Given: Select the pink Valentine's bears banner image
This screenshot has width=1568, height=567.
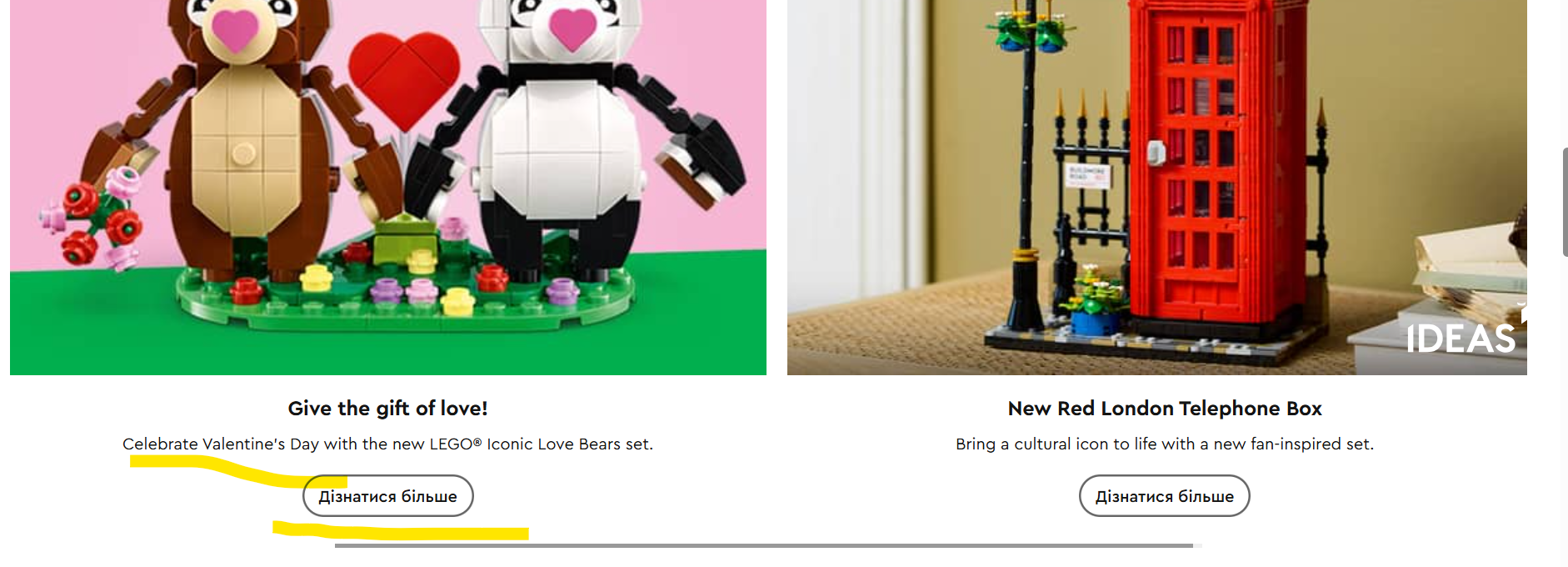Looking at the screenshot, I should point(388,188).
